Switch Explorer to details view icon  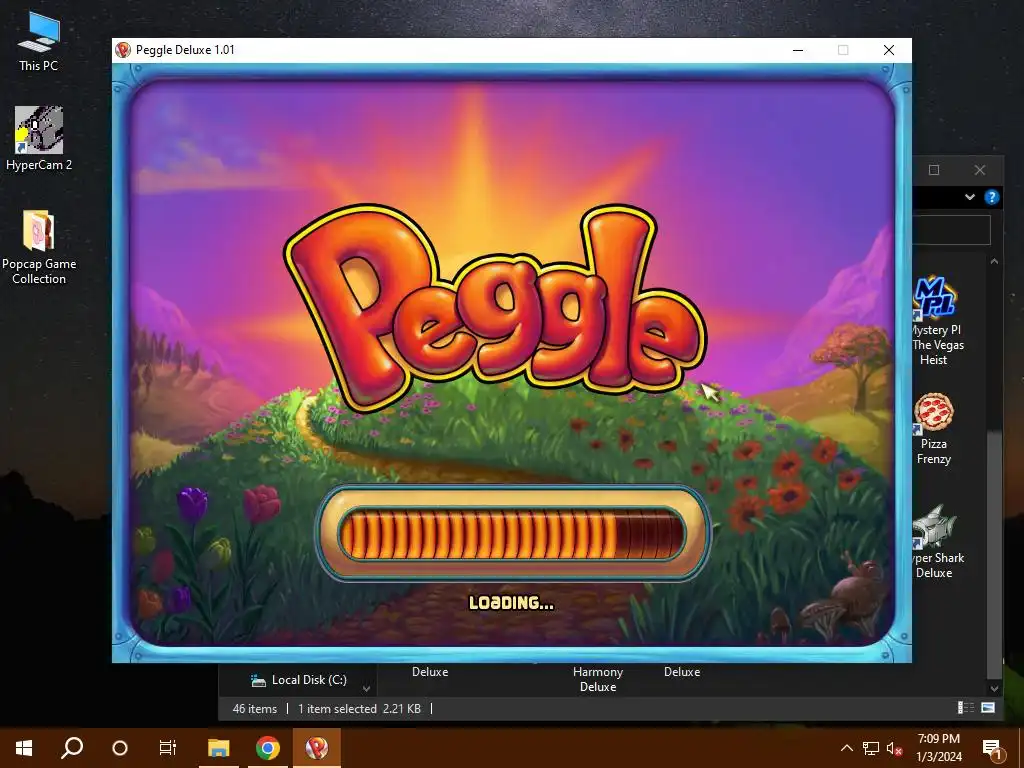tap(965, 707)
